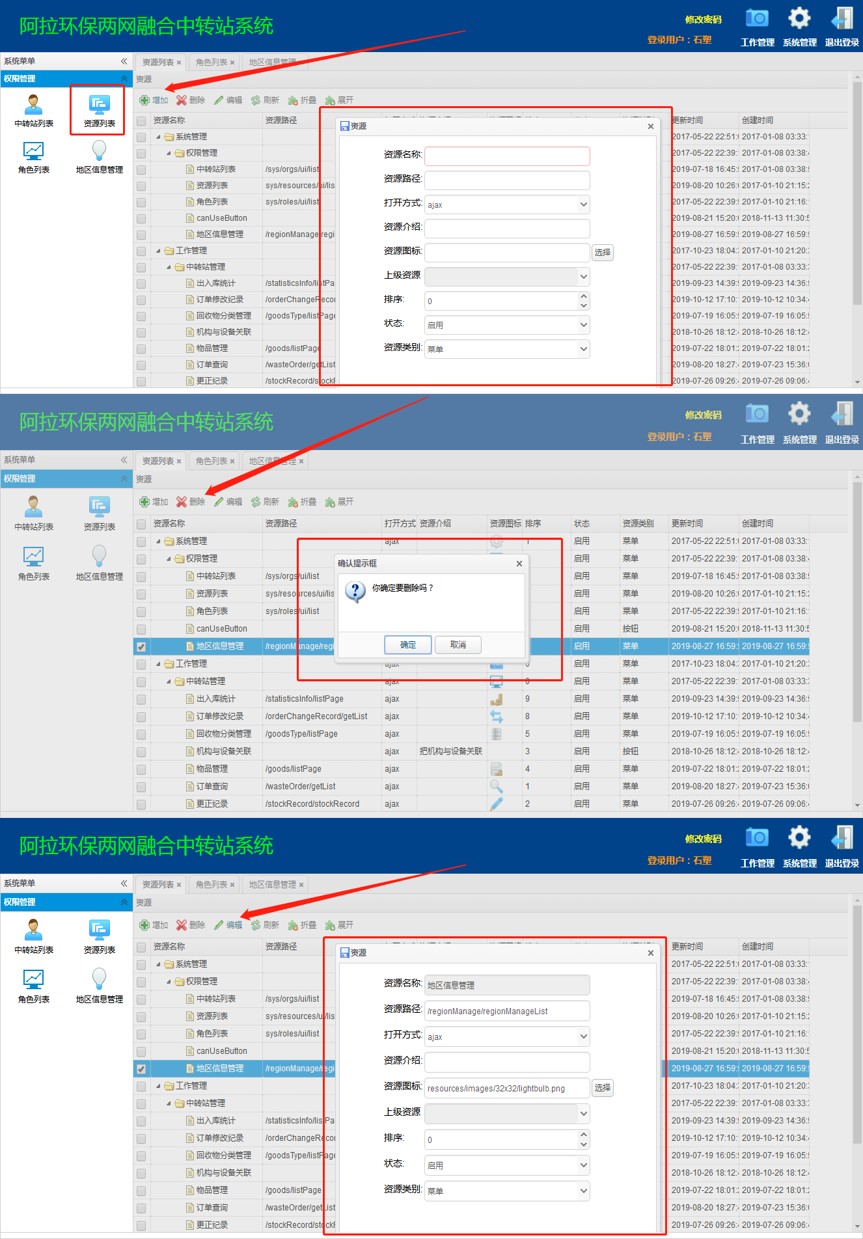Click 增加 toolbar button in middle screenshot

tap(153, 502)
